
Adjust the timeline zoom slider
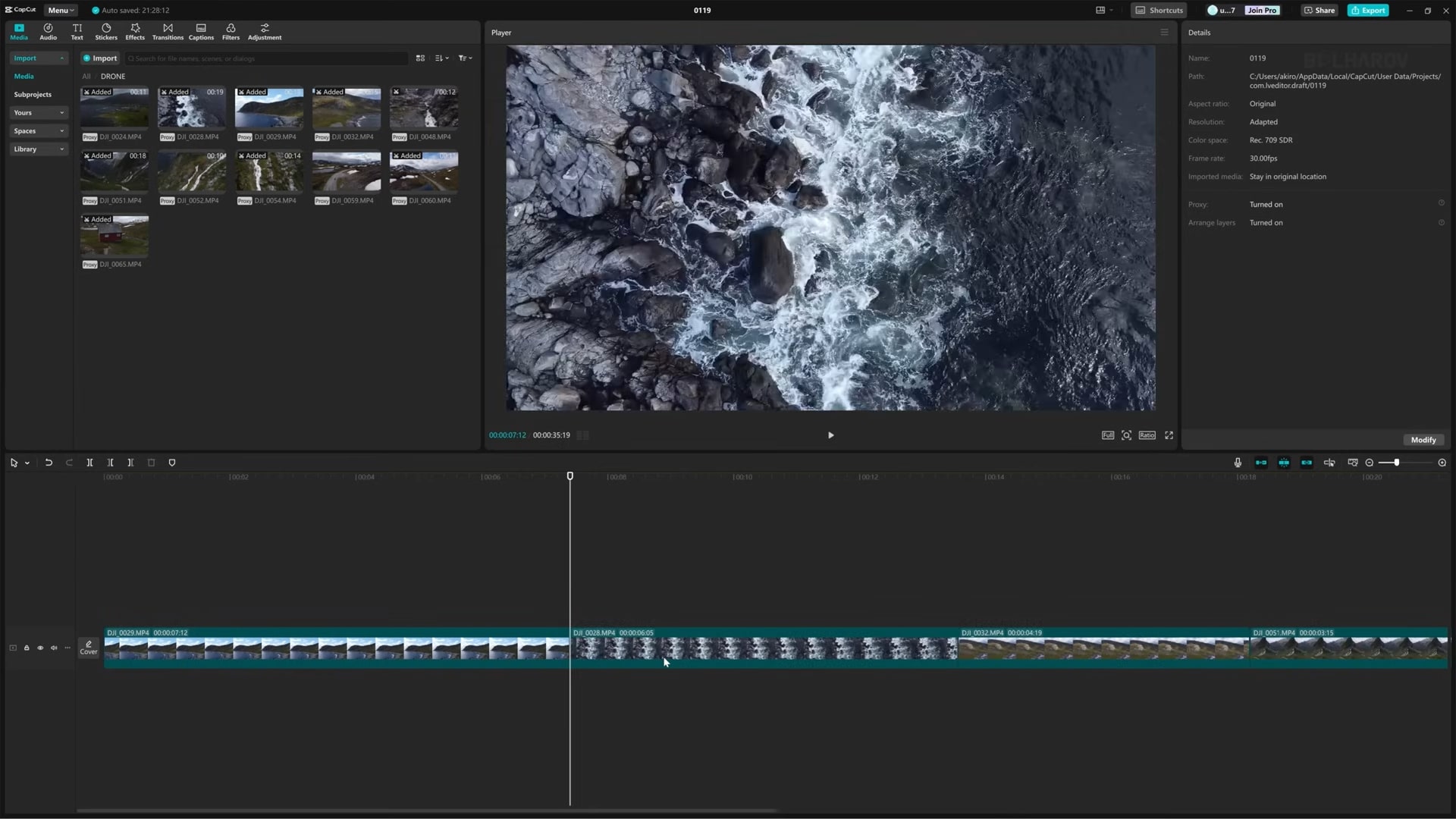pos(1396,463)
